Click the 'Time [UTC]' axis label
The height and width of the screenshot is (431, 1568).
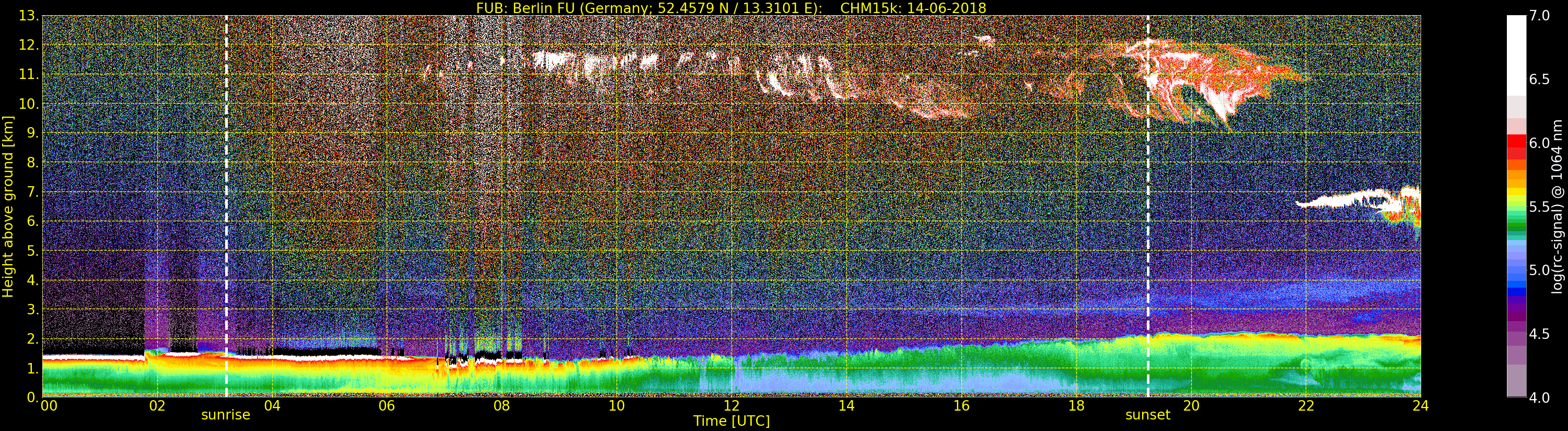click(x=731, y=421)
